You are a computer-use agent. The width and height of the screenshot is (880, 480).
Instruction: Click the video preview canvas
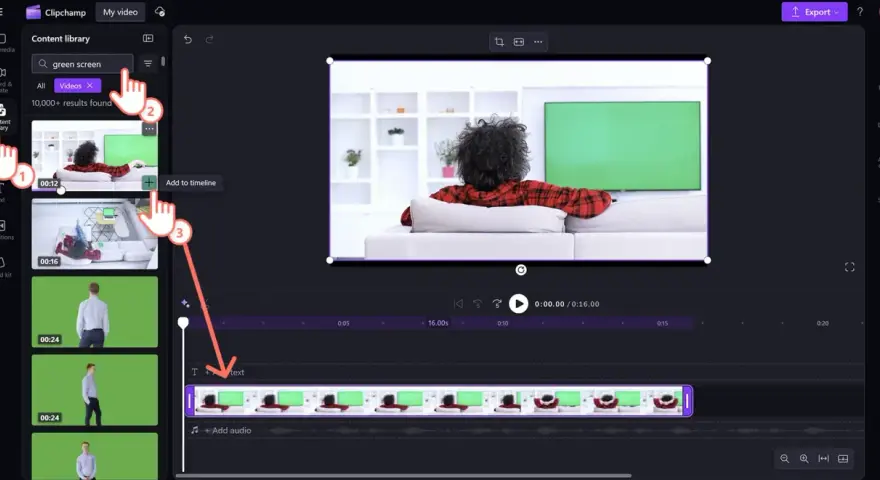[519, 160]
